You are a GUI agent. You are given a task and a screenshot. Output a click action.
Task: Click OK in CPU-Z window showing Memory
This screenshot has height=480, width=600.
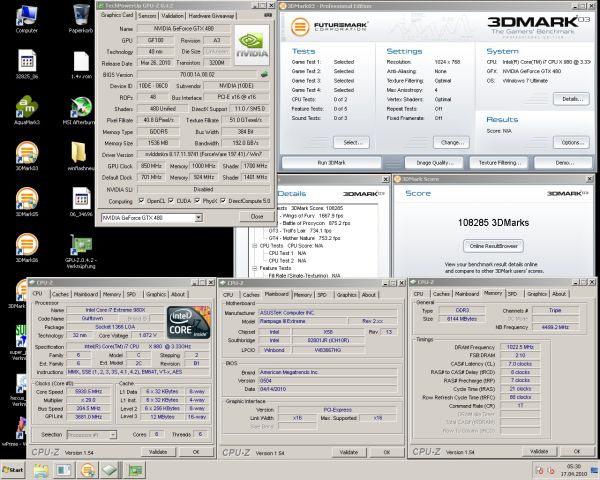[577, 451]
